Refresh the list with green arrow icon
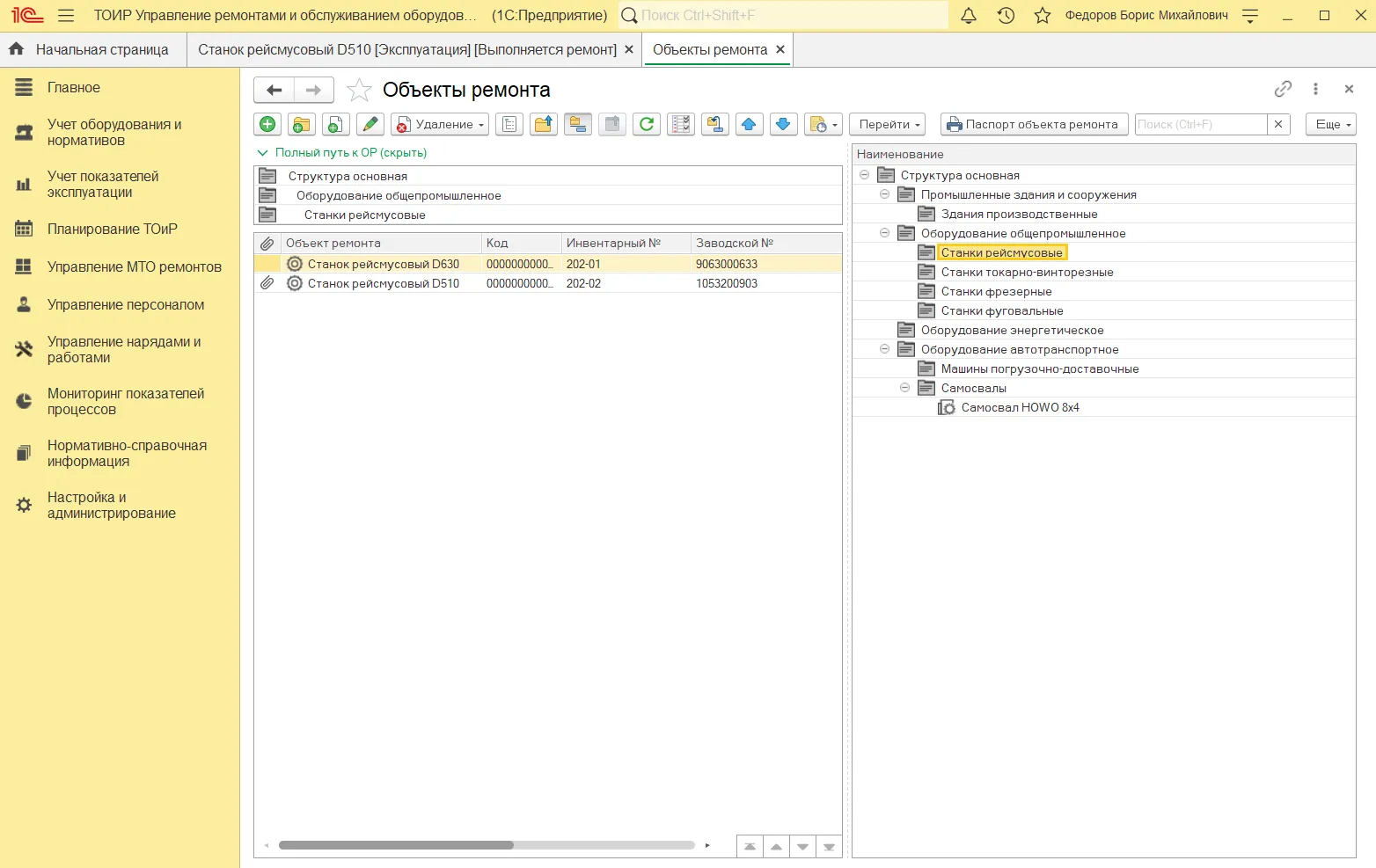The height and width of the screenshot is (868, 1376). pyautogui.click(x=647, y=124)
